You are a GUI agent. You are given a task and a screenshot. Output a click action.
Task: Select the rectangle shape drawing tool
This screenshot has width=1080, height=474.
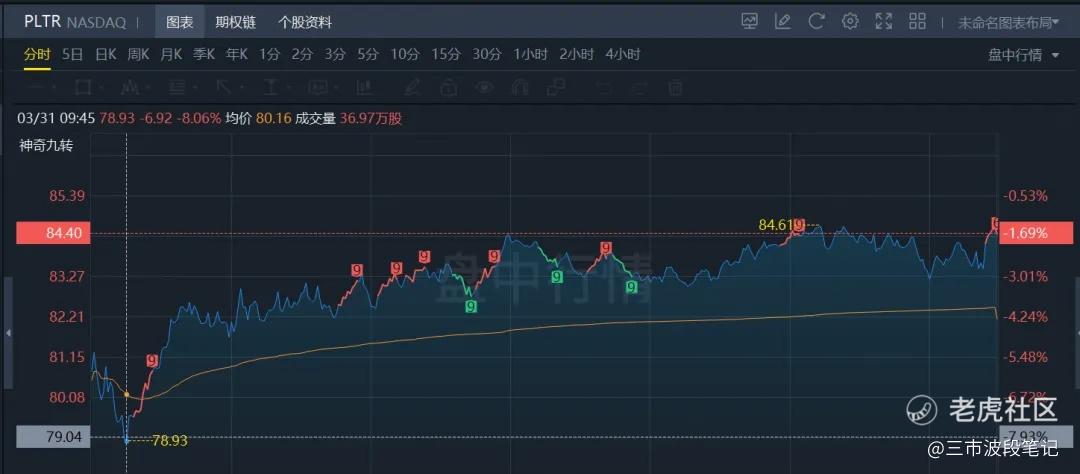tap(83, 87)
